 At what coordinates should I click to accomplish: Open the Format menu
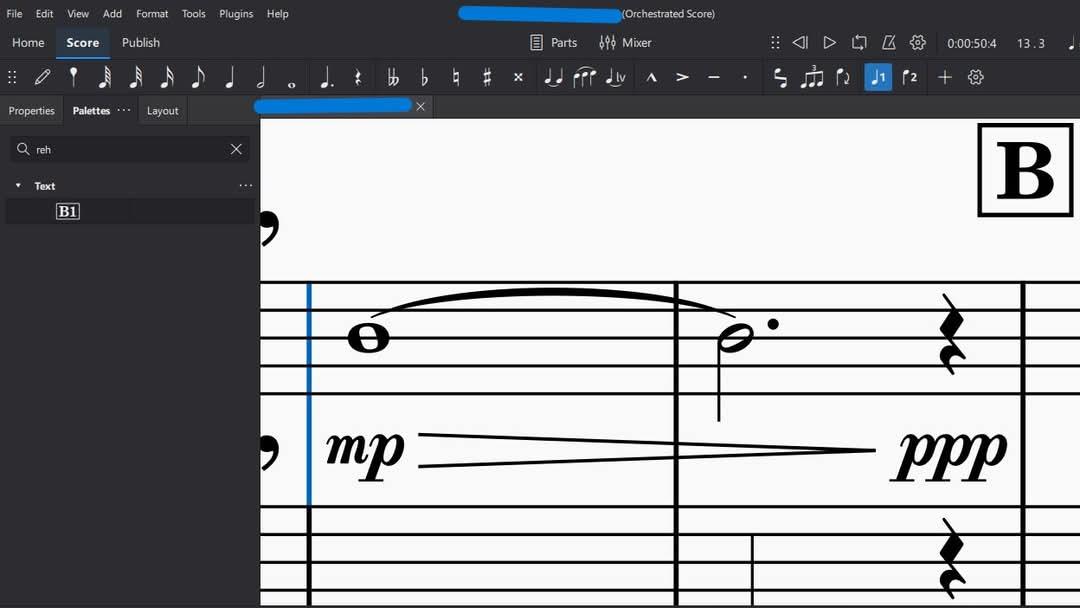coord(152,14)
